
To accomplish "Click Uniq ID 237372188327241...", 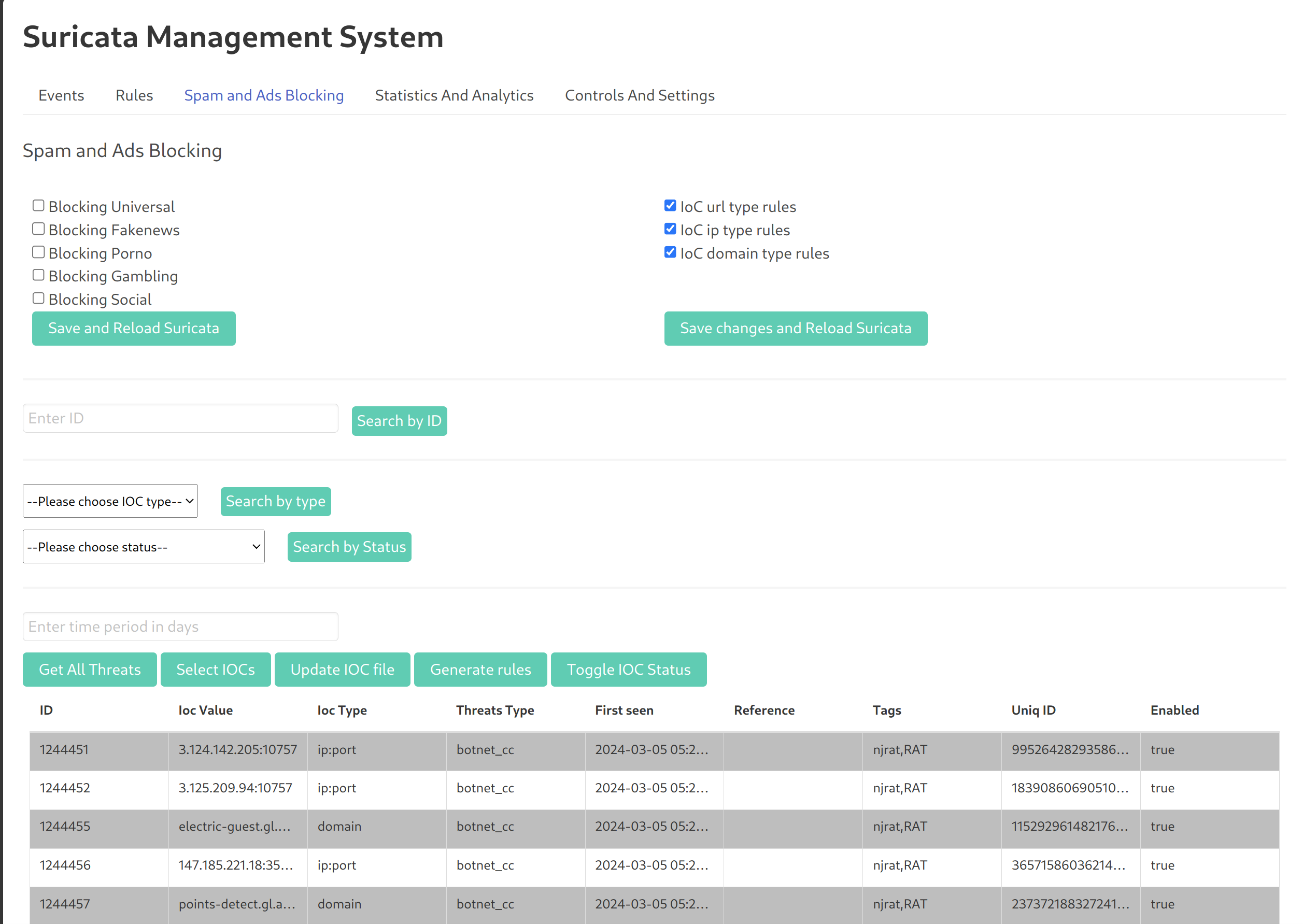I will point(1070,903).
